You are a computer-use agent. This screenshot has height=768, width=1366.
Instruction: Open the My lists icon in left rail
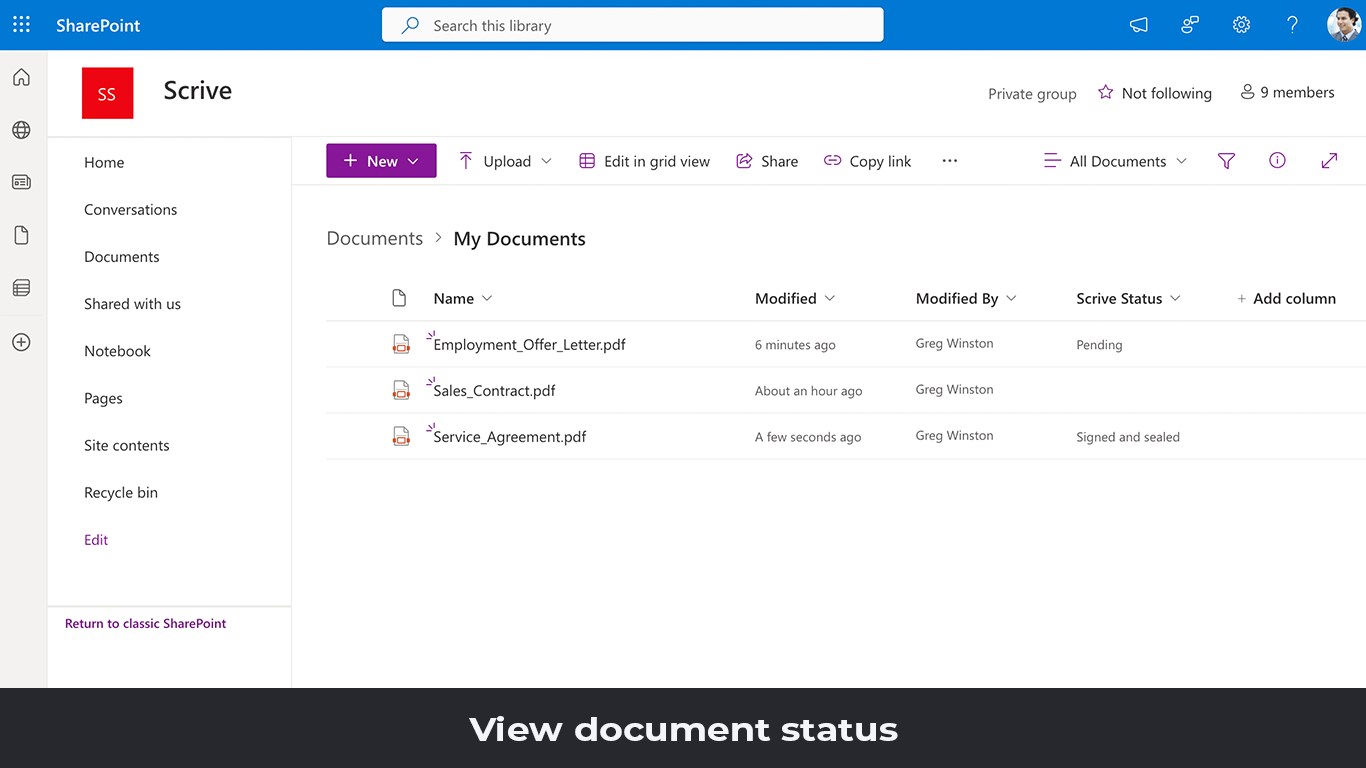coord(21,288)
